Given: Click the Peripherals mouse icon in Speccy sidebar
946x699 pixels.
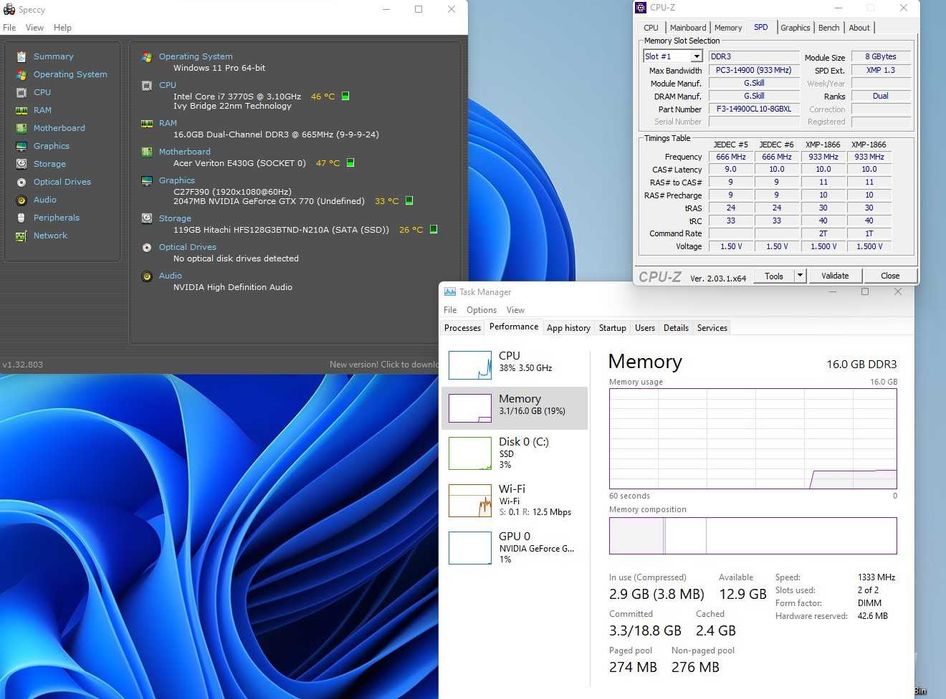Looking at the screenshot, I should coord(22,218).
